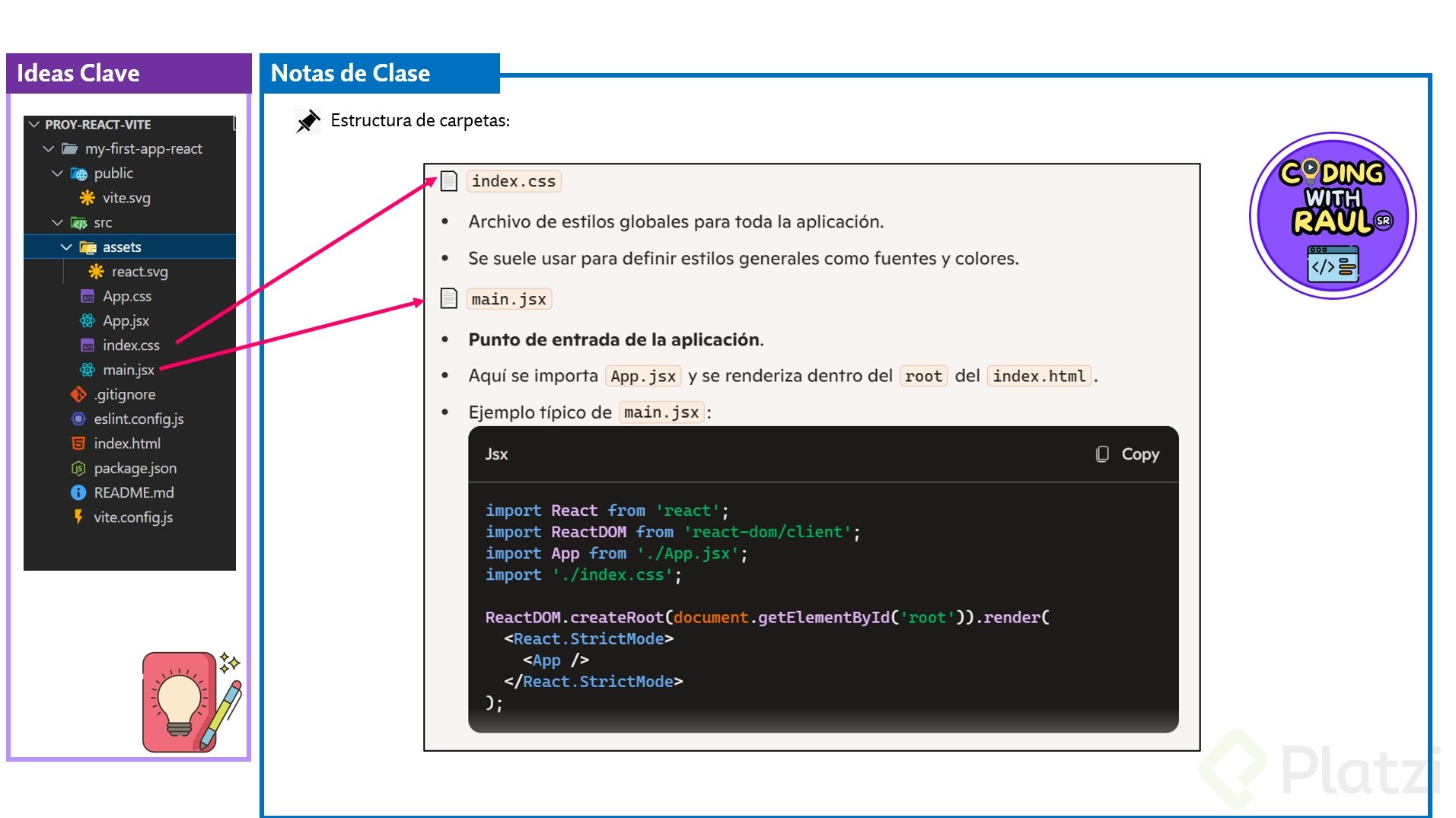Click 'Punto de entrada de la aplicación.' text
The height and width of the screenshot is (818, 1456).
[x=616, y=339]
